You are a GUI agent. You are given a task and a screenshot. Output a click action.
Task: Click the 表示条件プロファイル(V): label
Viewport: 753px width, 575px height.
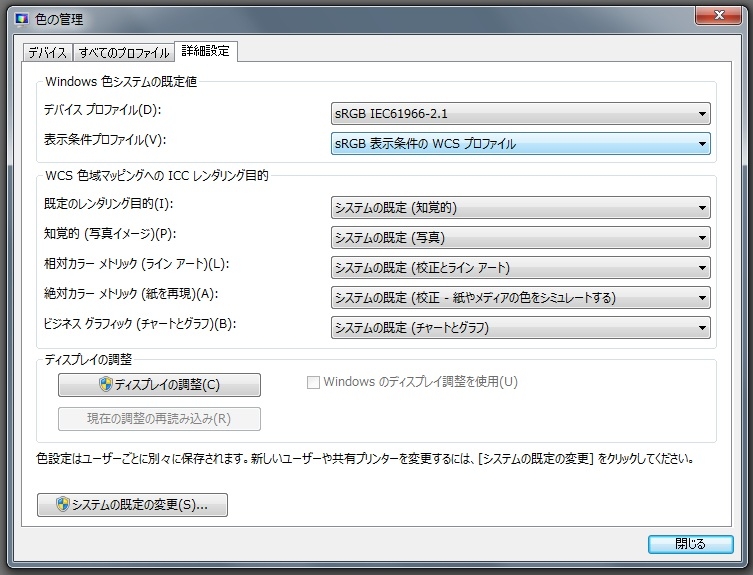click(x=105, y=140)
